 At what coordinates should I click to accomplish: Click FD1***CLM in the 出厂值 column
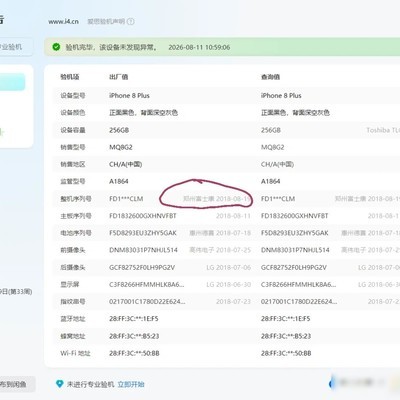pyautogui.click(x=126, y=199)
